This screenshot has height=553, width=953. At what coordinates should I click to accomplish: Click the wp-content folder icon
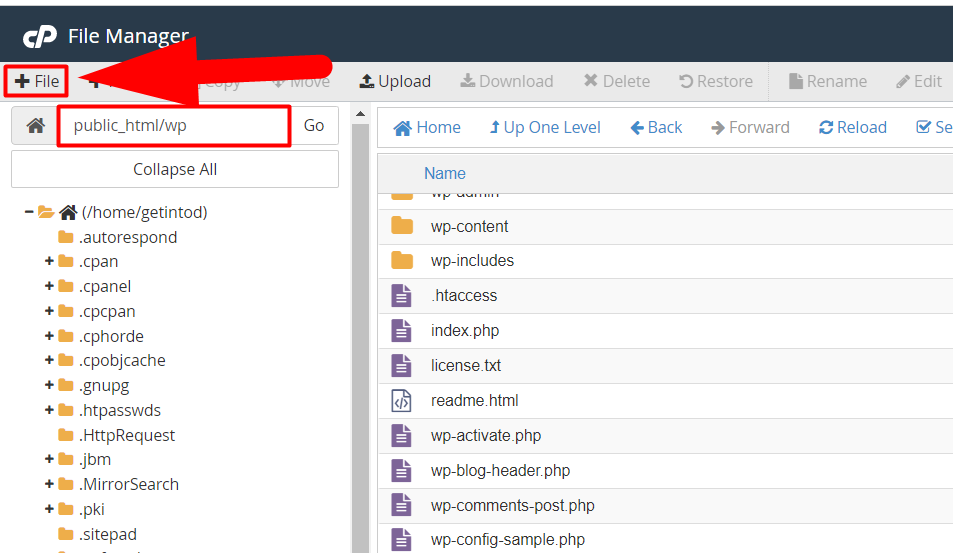pos(402,225)
